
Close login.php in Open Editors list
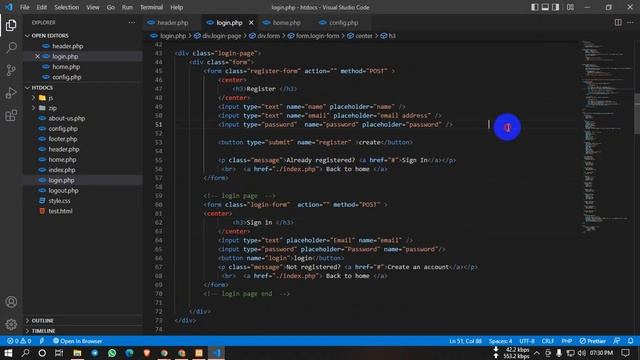click(37, 56)
